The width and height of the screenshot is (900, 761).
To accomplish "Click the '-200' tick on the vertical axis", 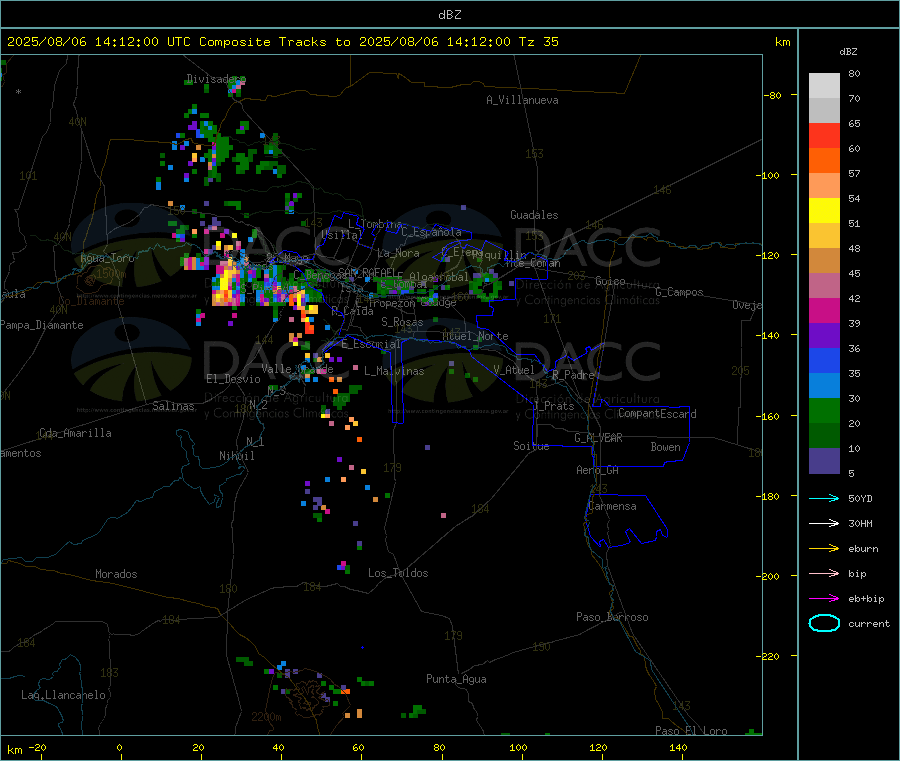I will (770, 576).
